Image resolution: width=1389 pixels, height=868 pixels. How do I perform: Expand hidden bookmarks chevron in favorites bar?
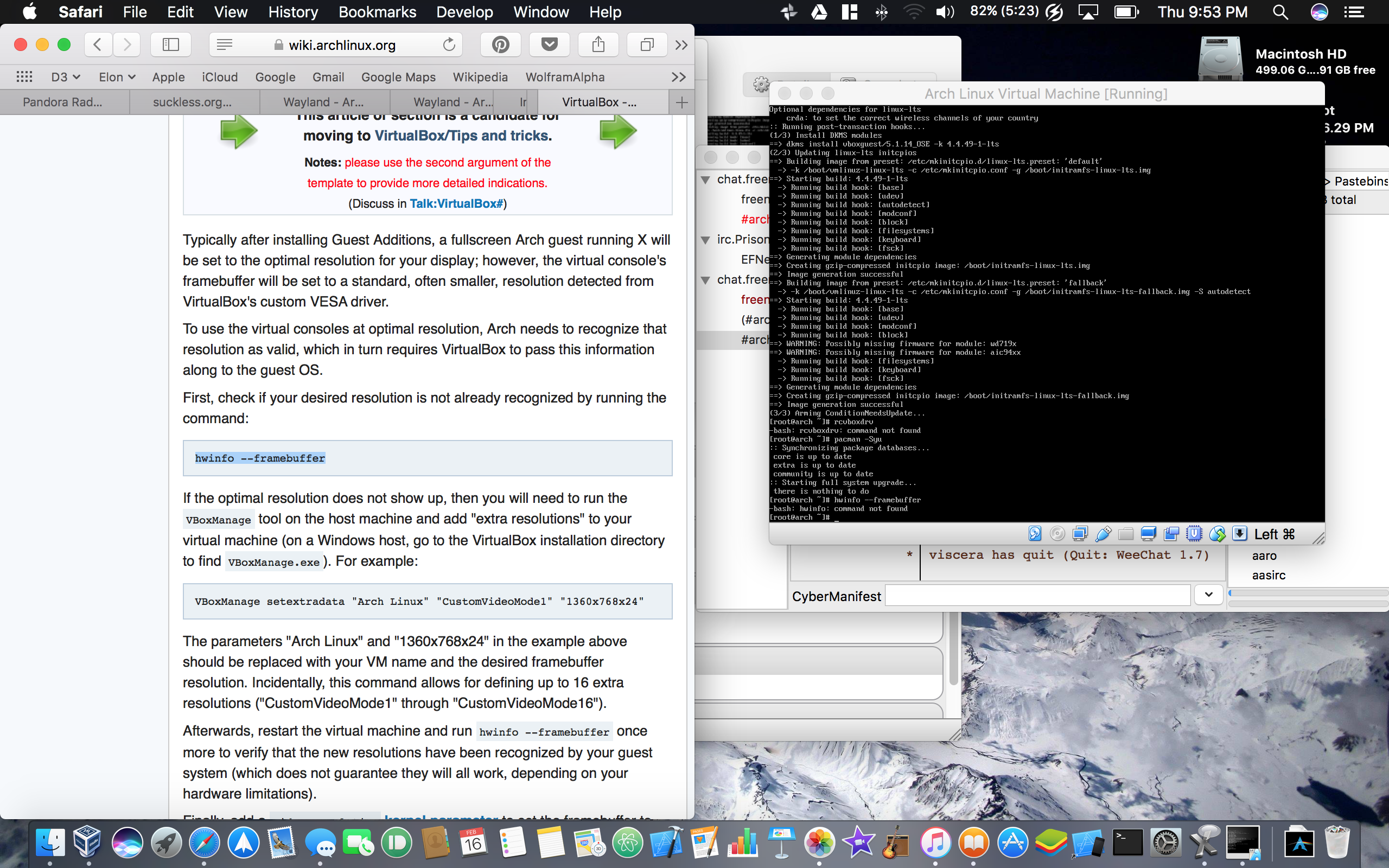point(678,77)
